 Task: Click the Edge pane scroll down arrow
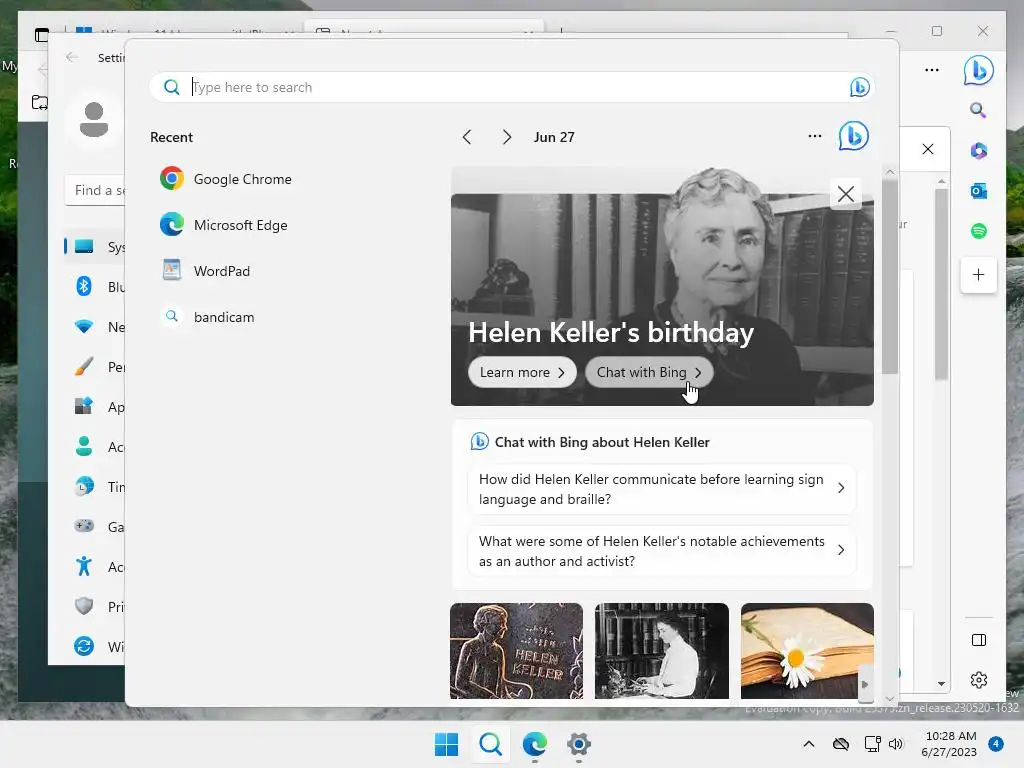point(941,684)
